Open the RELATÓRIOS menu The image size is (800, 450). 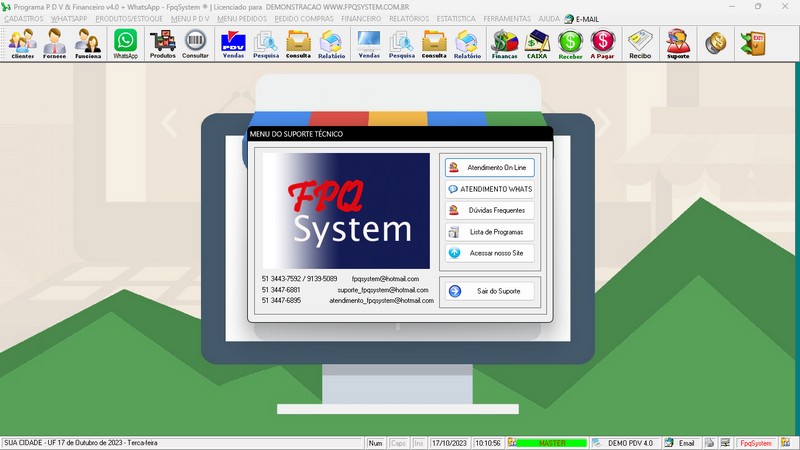[409, 19]
